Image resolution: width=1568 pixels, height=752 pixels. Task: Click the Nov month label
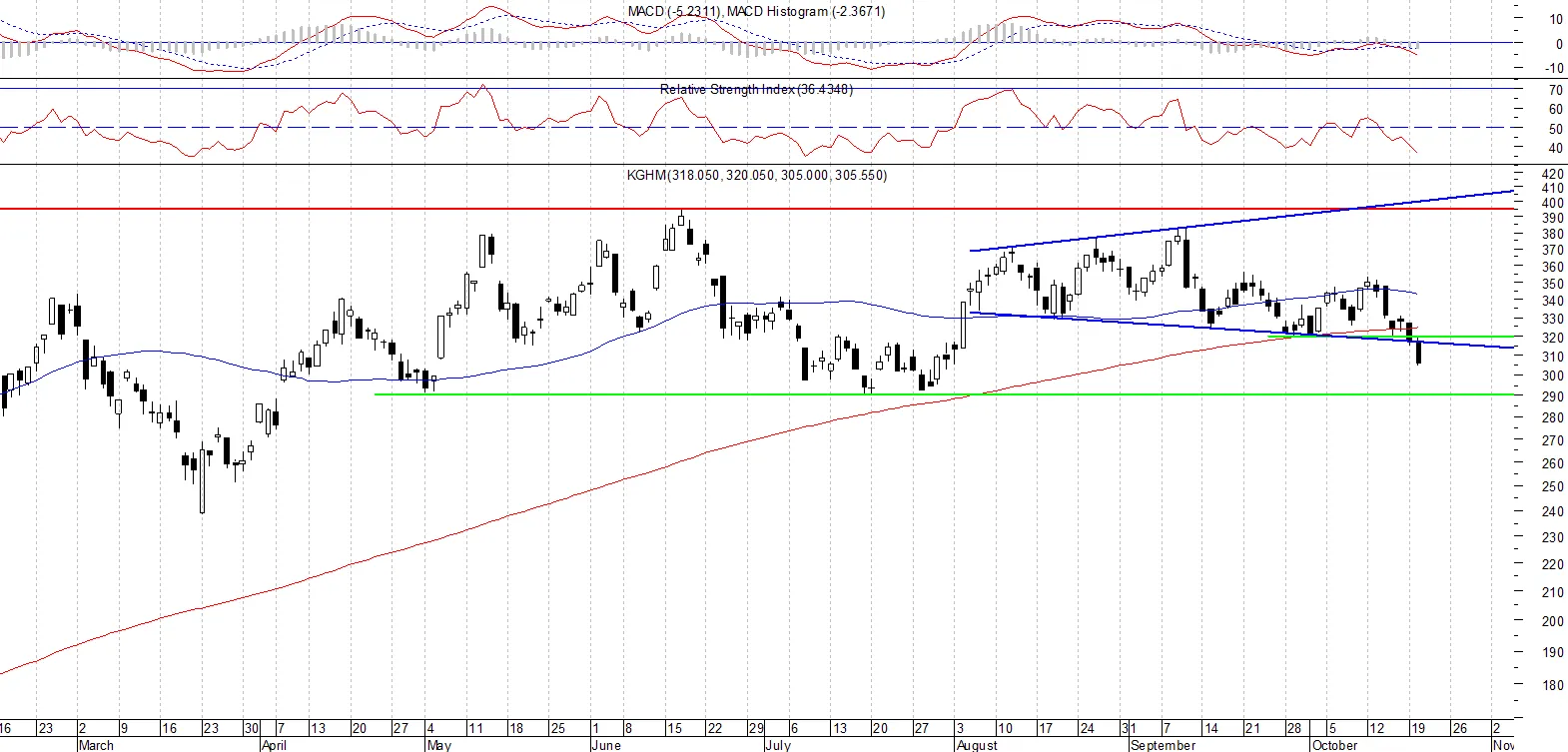pos(1503,745)
